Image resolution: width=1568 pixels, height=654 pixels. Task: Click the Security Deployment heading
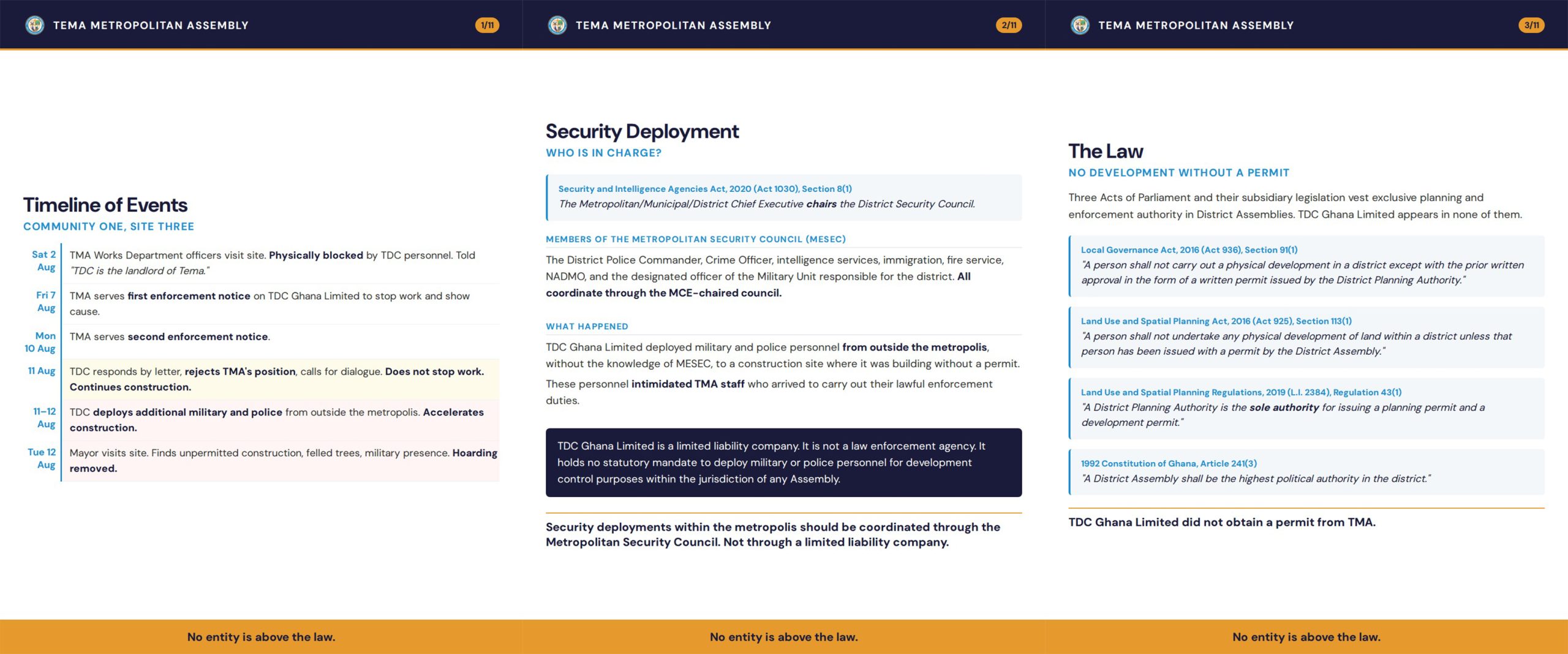[x=642, y=131]
